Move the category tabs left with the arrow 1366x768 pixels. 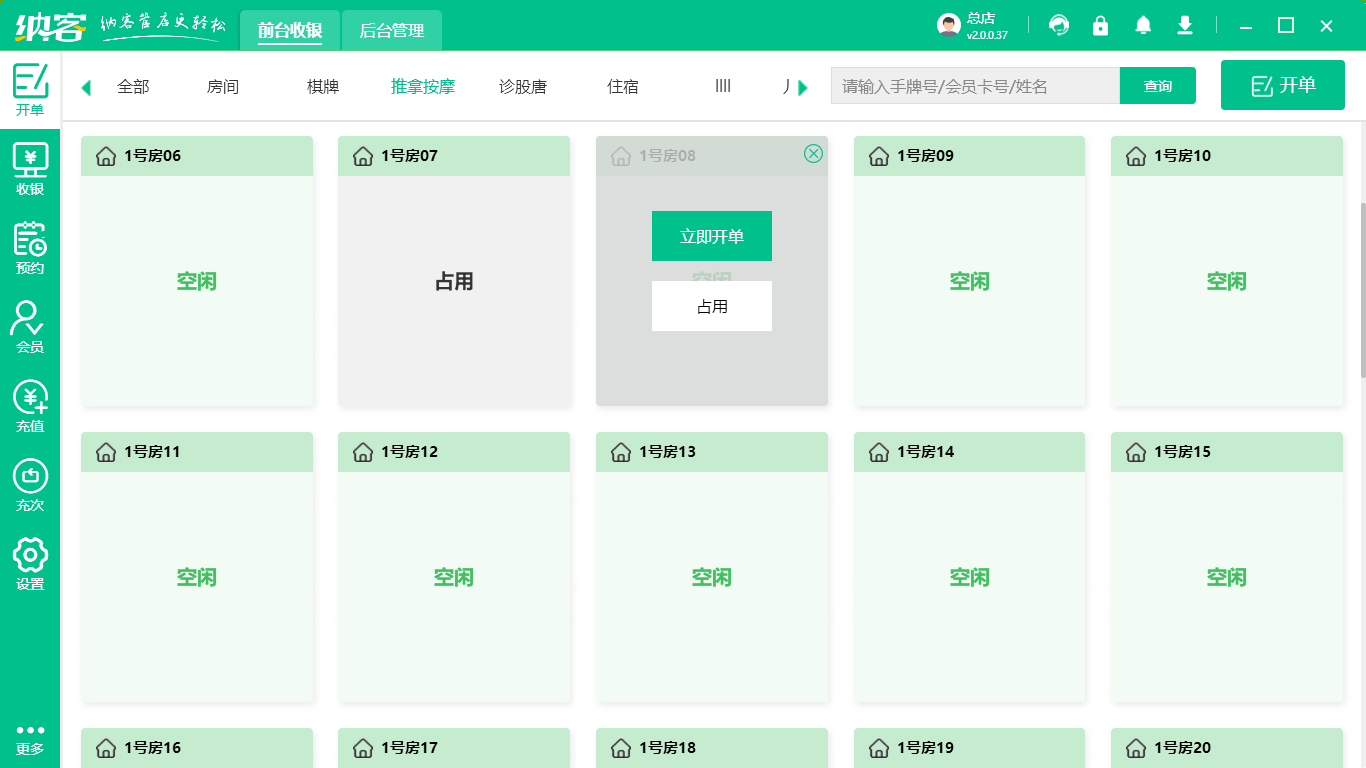pos(86,88)
